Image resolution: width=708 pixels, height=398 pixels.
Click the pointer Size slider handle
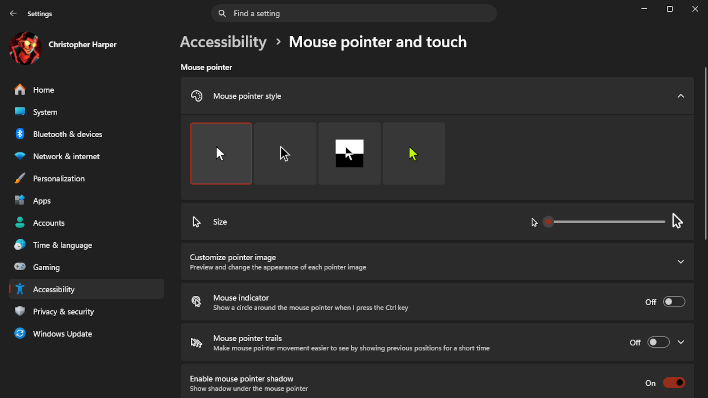548,222
